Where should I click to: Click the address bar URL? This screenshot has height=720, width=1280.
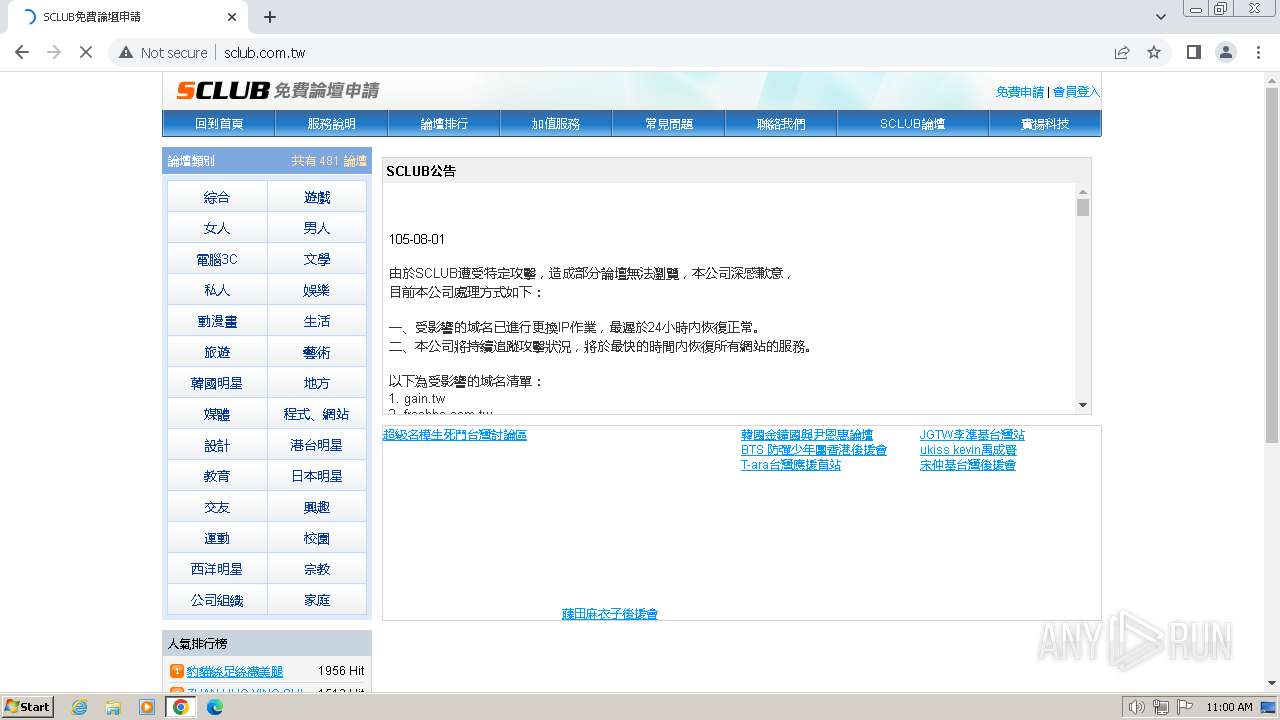(264, 53)
